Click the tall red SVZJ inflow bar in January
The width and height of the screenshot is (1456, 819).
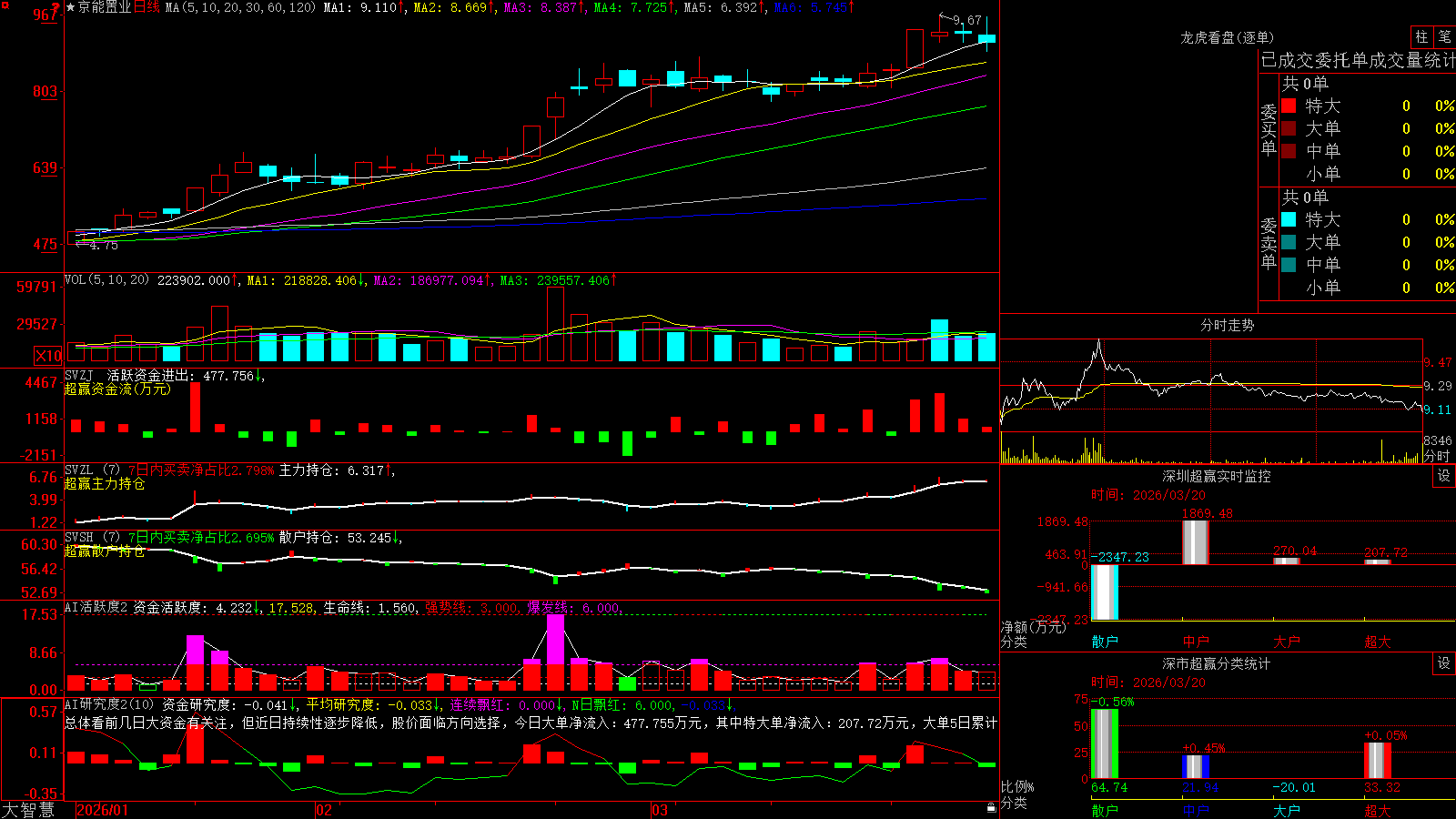tap(195, 407)
